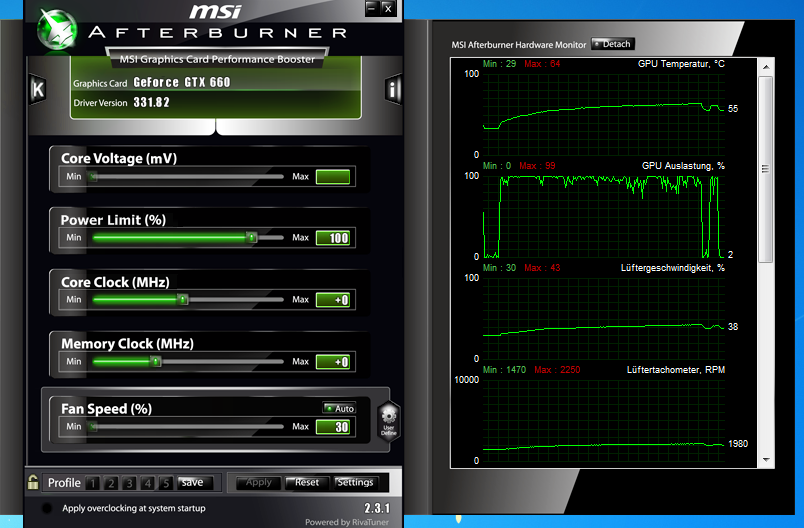Click the version number '2.3.1'
Screen dimensions: 804x528
coord(377,508)
